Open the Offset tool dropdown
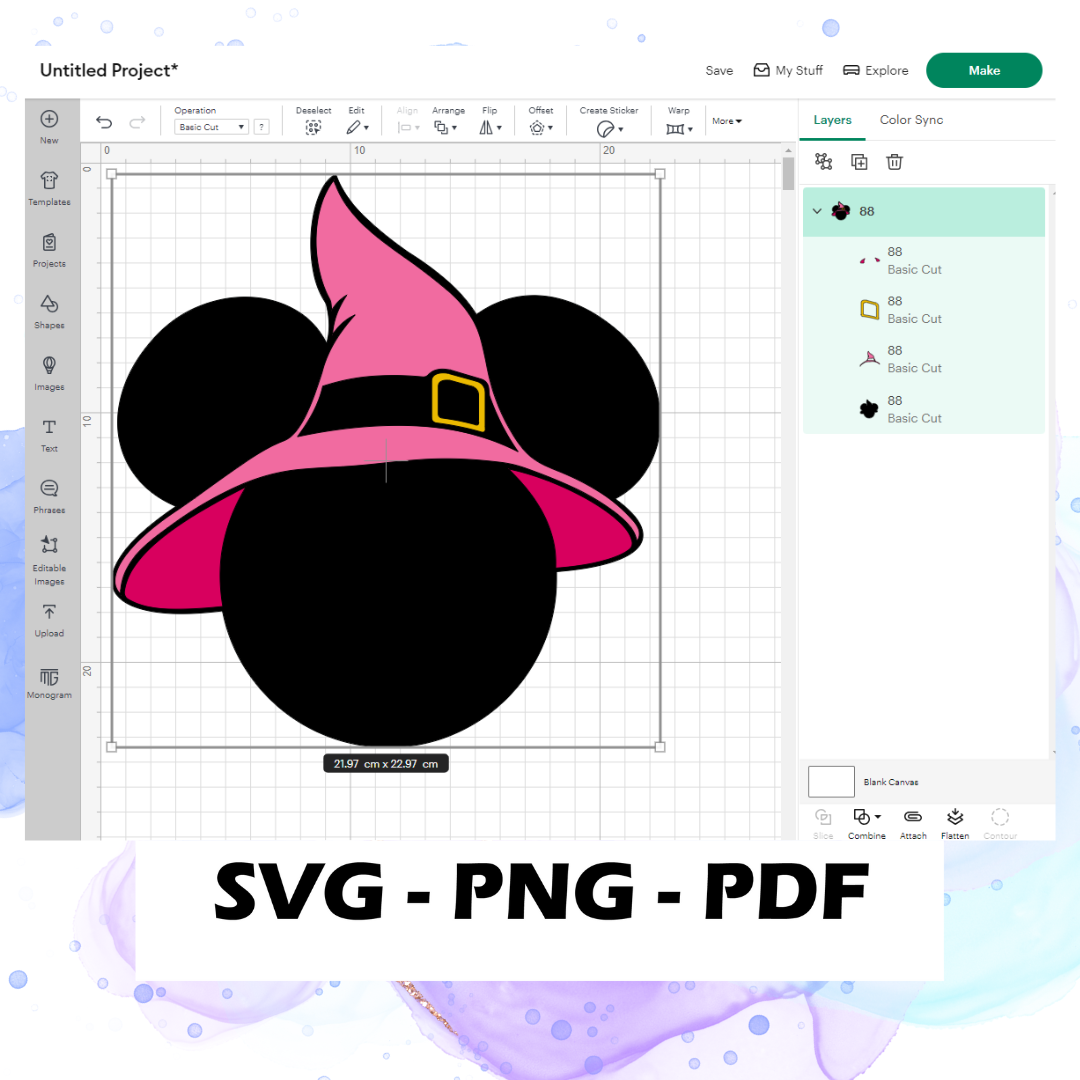Image resolution: width=1080 pixels, height=1080 pixels. click(x=541, y=127)
